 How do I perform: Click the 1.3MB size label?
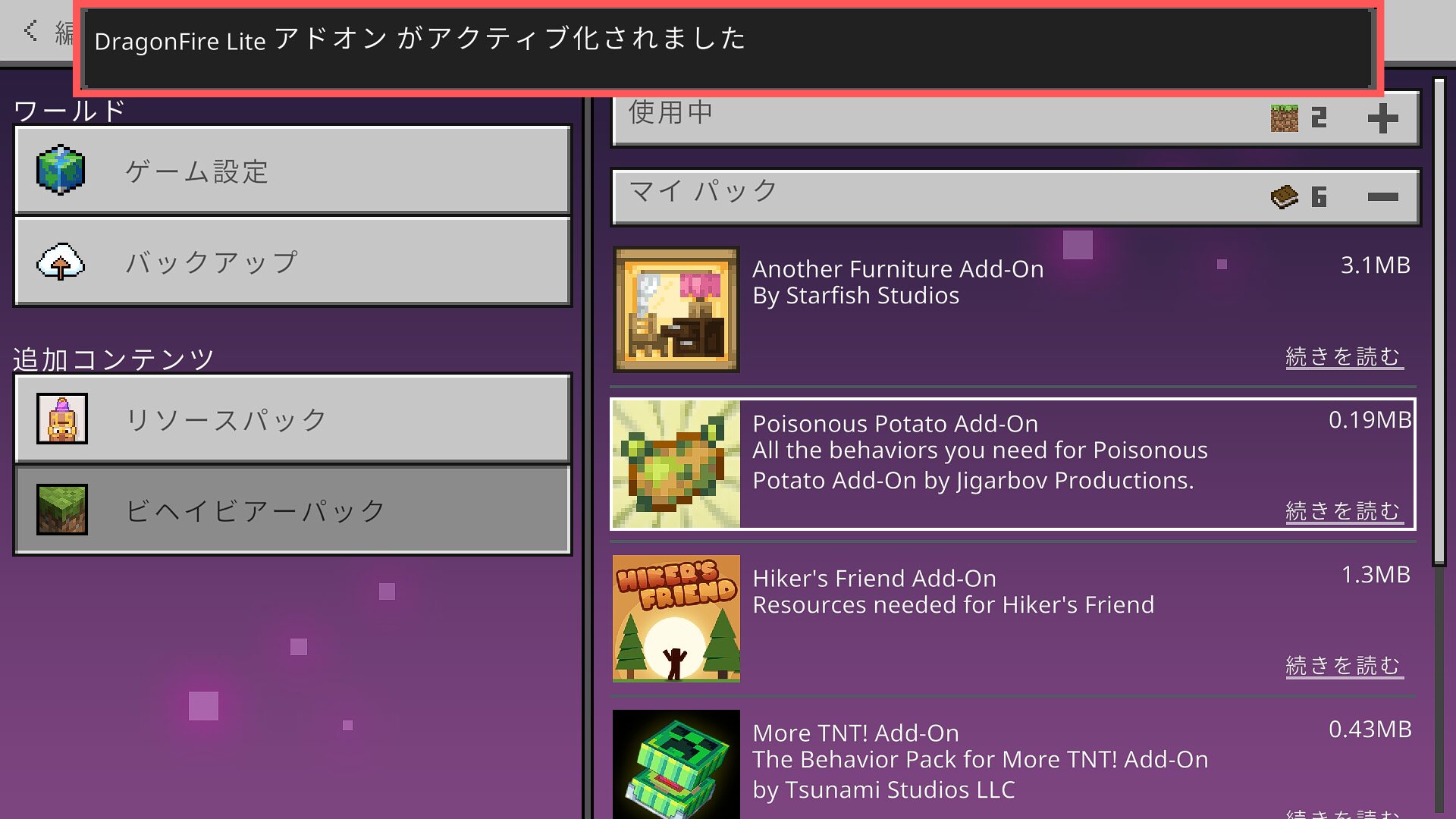[x=1376, y=575]
